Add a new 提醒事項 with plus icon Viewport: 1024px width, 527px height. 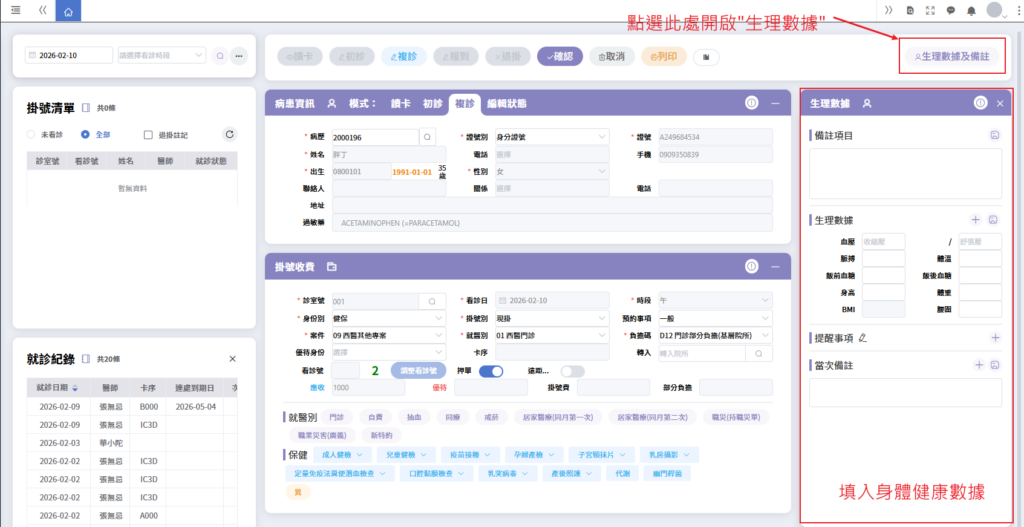995,338
